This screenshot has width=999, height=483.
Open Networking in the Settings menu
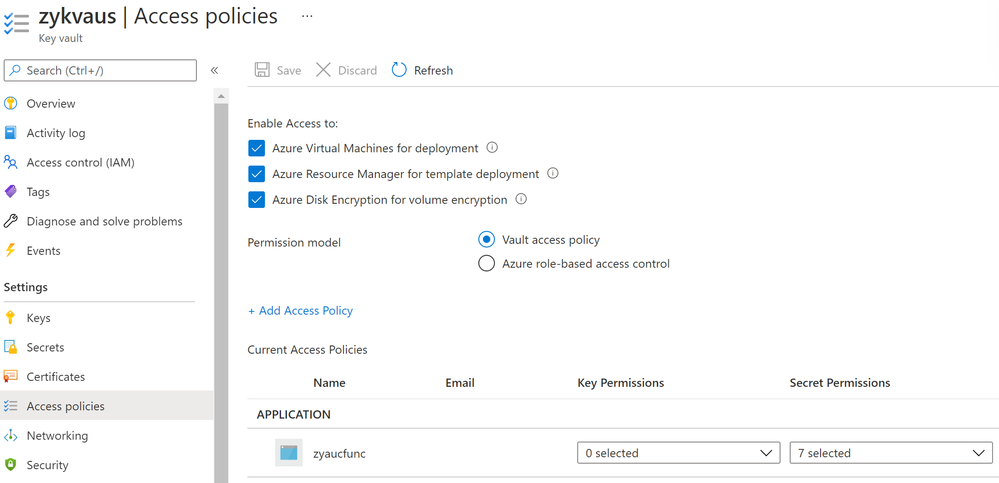[x=57, y=436]
